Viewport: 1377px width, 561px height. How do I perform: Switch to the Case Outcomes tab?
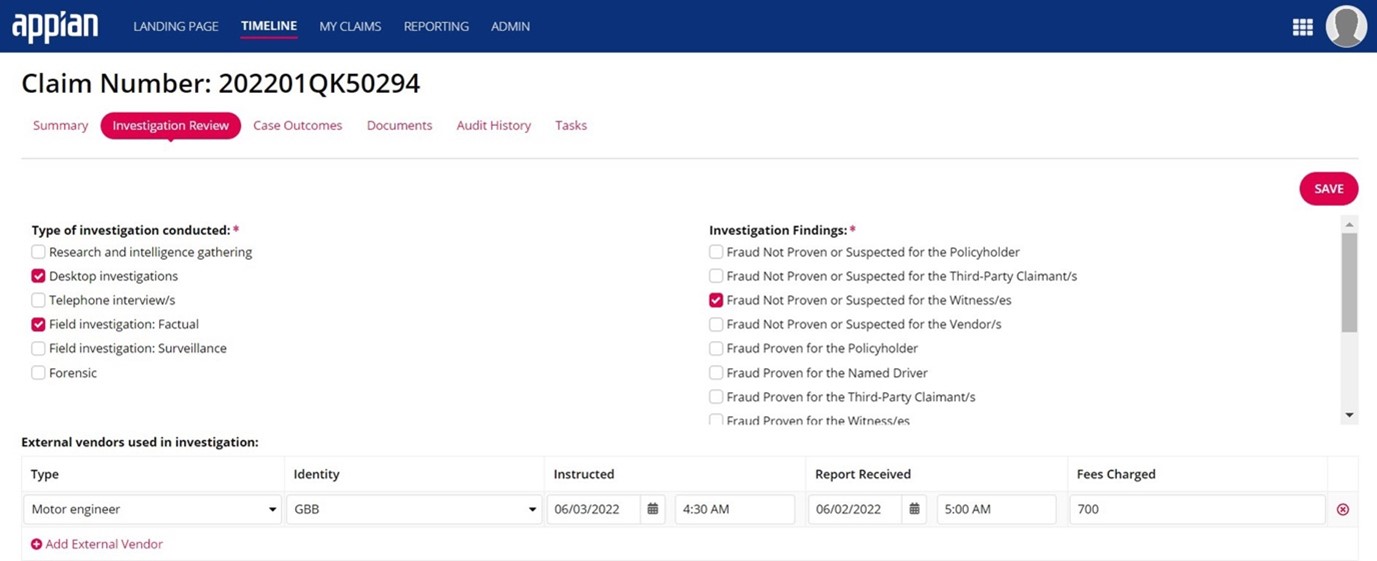pyautogui.click(x=297, y=126)
